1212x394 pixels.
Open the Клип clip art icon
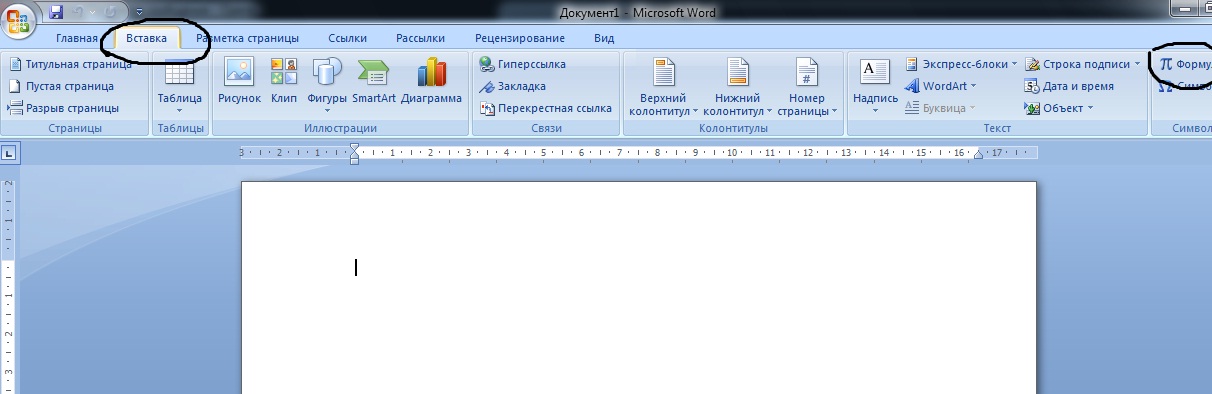[x=284, y=72]
